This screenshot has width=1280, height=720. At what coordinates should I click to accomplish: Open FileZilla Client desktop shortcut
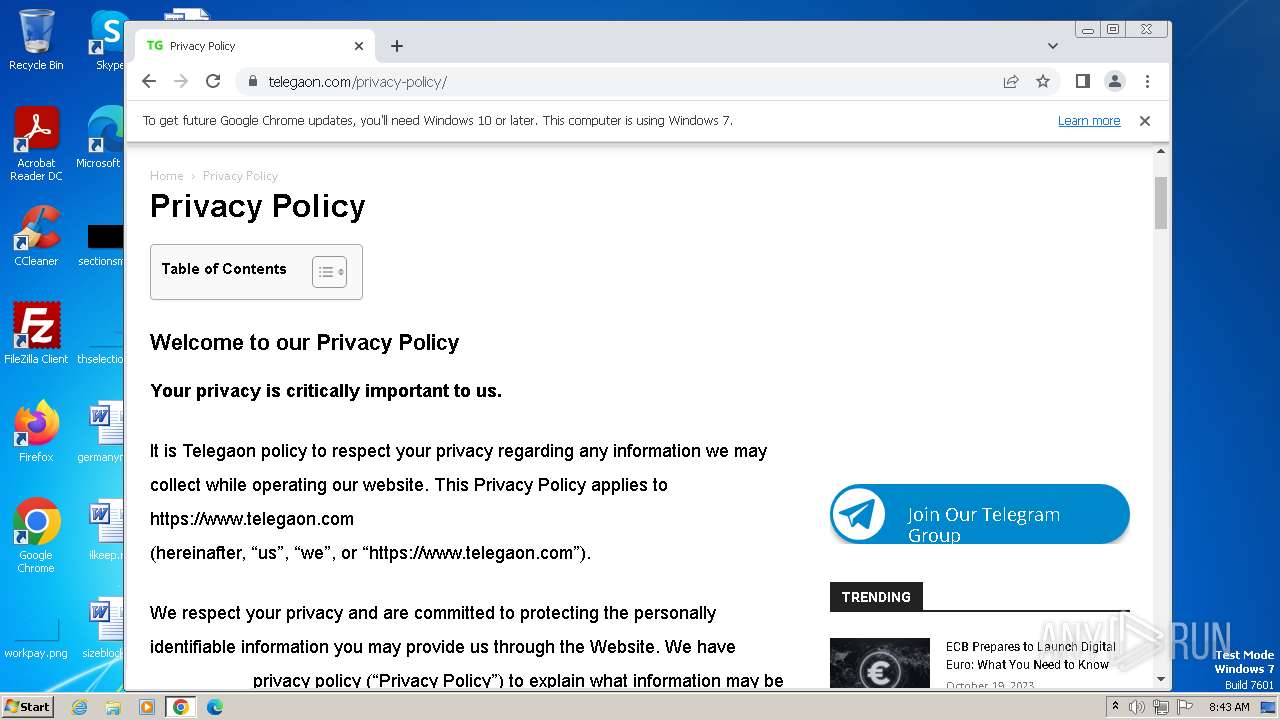coord(36,333)
